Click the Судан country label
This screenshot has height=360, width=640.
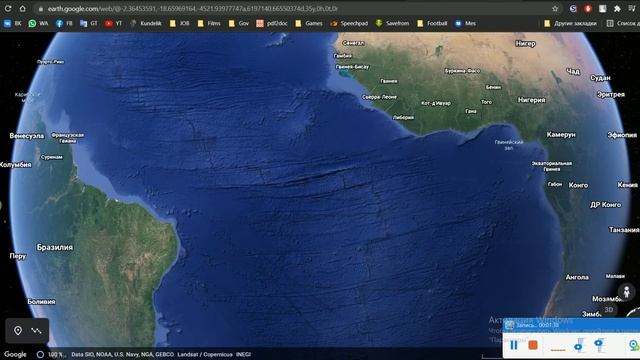tap(600, 78)
